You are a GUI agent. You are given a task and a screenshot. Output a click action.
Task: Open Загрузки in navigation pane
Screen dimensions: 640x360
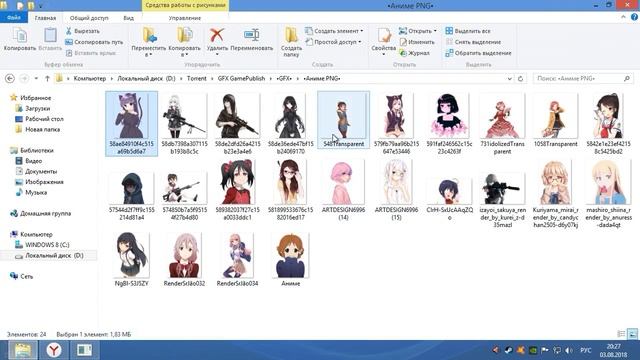[38, 109]
